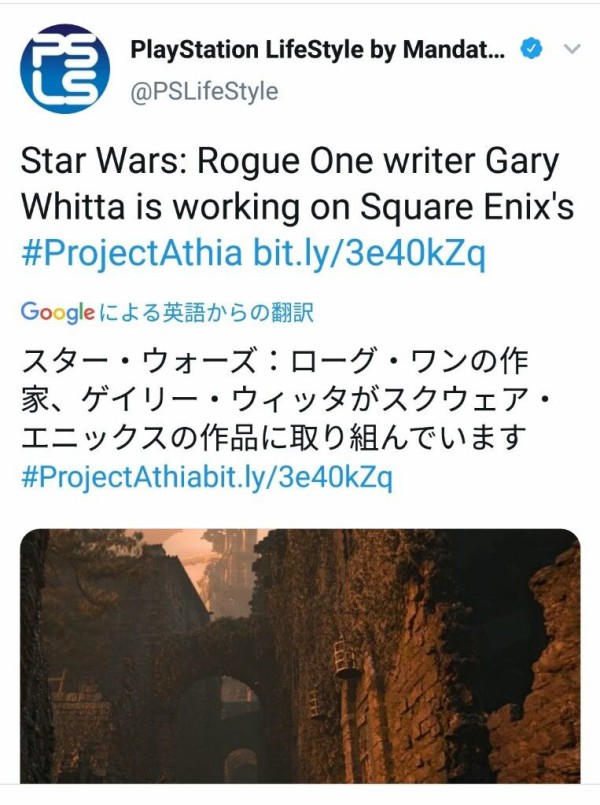Click the Japanese text エニックスの作品に取り組んでいます
Viewport: 600px width, 805px height.
[272, 438]
